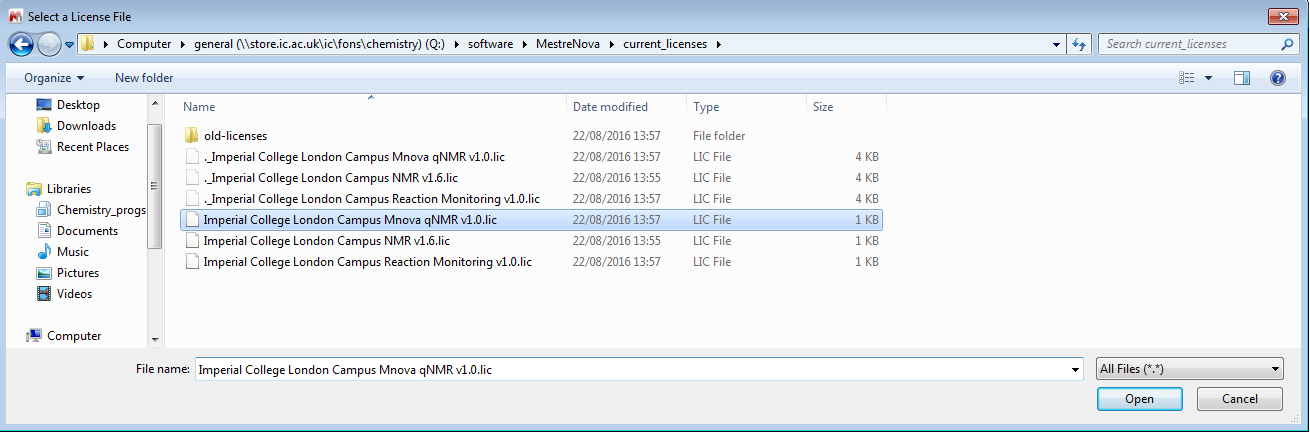This screenshot has height=432, width=1310.
Task: Select Downloads in the navigation pane
Action: pyautogui.click(x=86, y=126)
